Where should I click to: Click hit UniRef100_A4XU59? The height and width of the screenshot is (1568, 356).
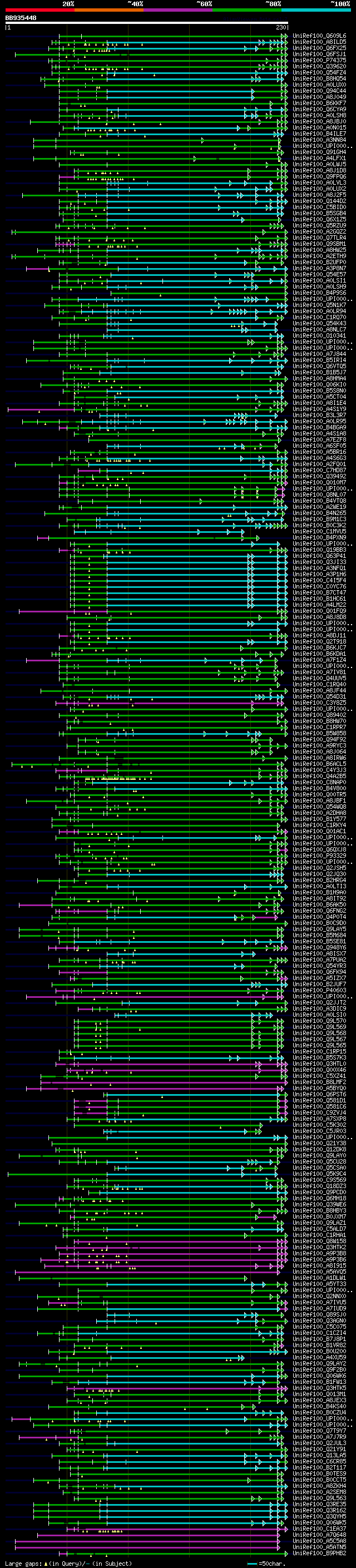319,1357
